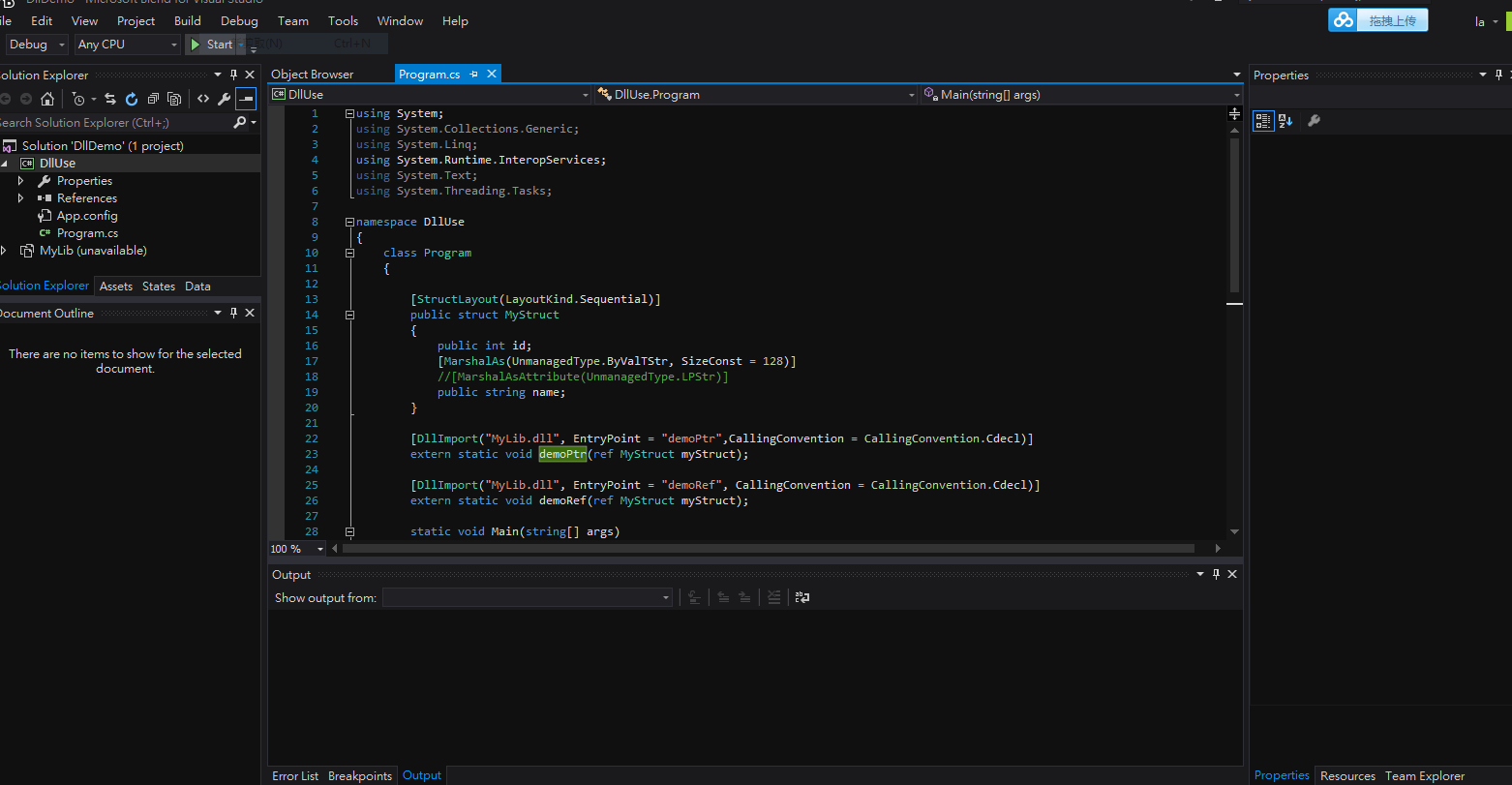Click blue cloud upload button
Image resolution: width=1512 pixels, height=785 pixels.
(x=1377, y=20)
